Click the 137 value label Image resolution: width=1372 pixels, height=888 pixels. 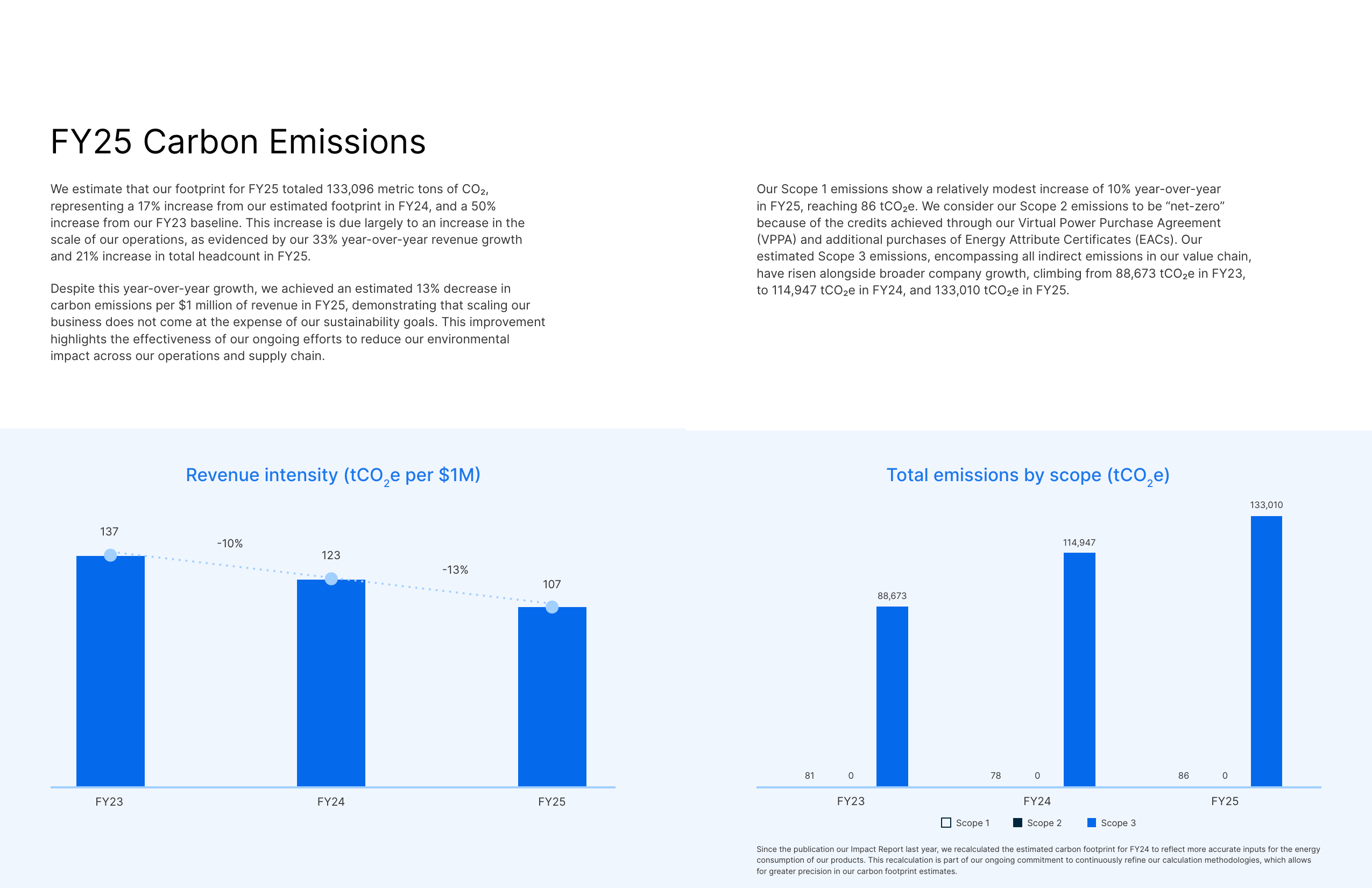tap(109, 532)
